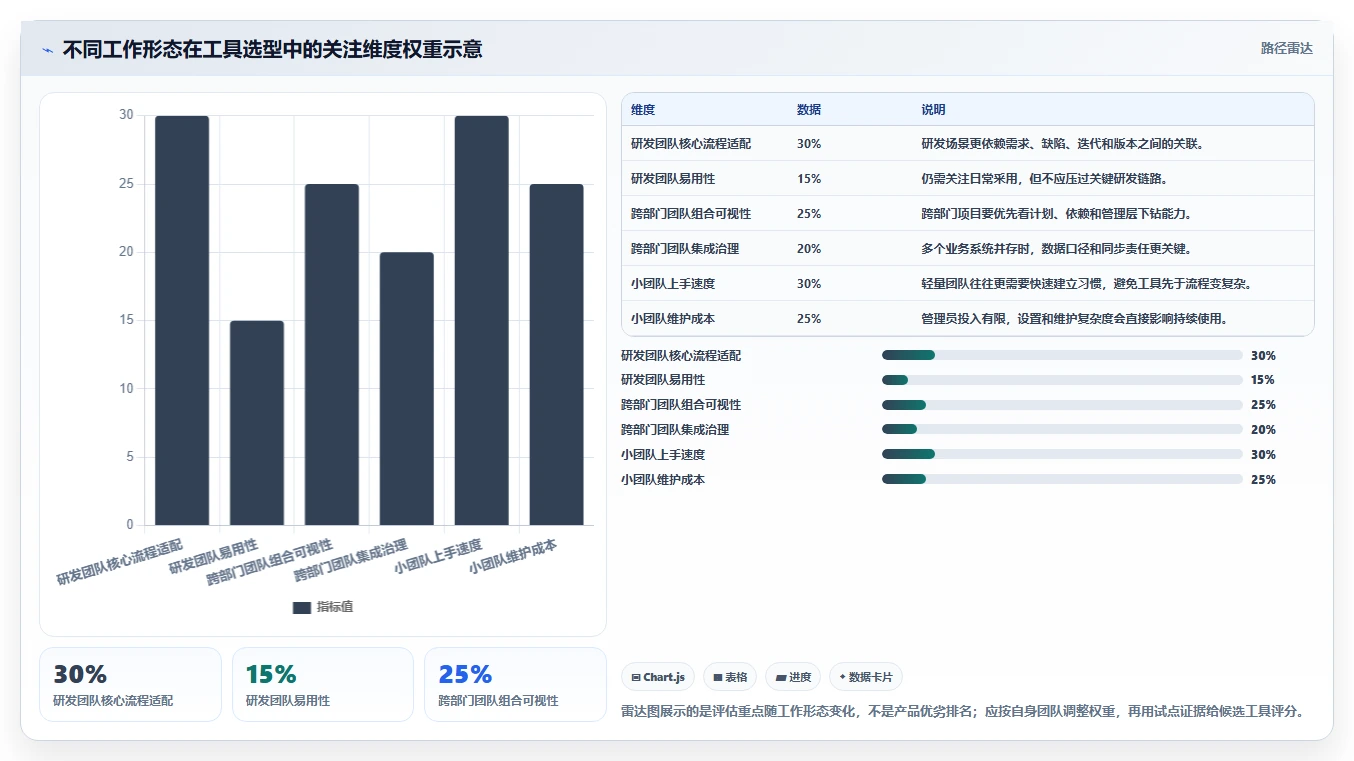
Task: Click the 研发团队核心流程适配 bar in chart
Action: [182, 320]
